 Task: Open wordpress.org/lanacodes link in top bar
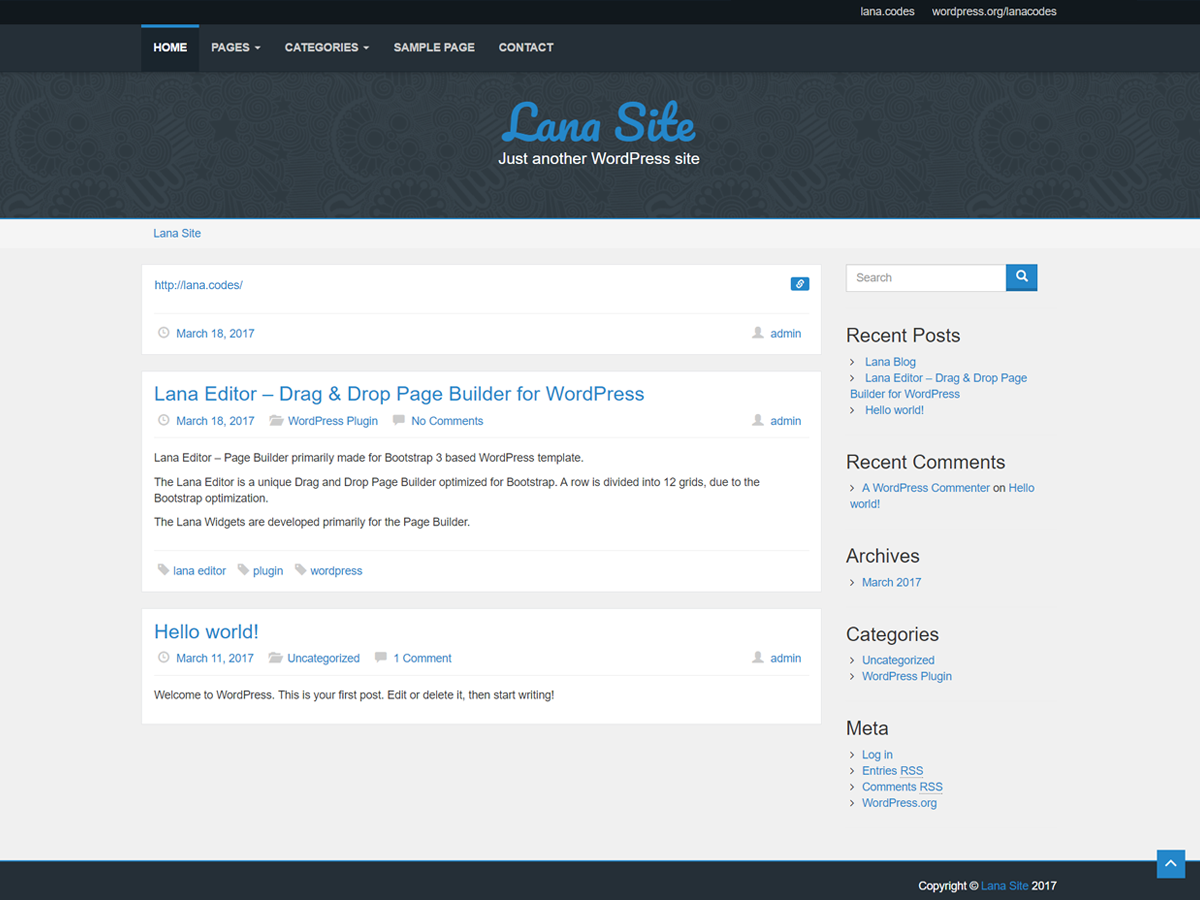coord(993,12)
